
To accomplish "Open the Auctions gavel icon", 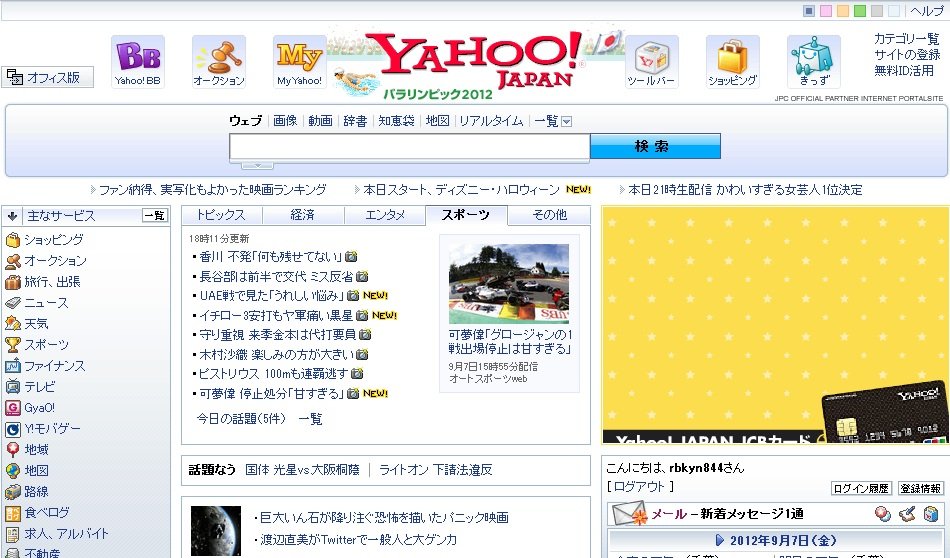I will [219, 61].
